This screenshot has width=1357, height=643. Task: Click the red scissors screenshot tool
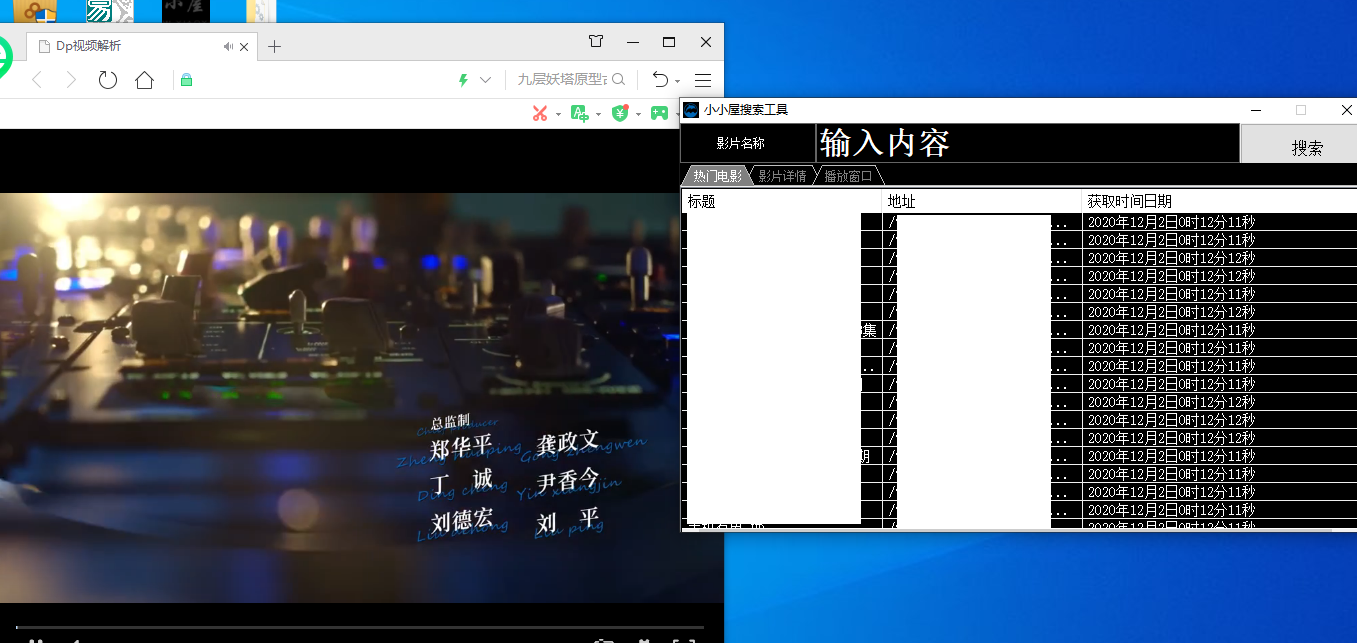point(540,113)
